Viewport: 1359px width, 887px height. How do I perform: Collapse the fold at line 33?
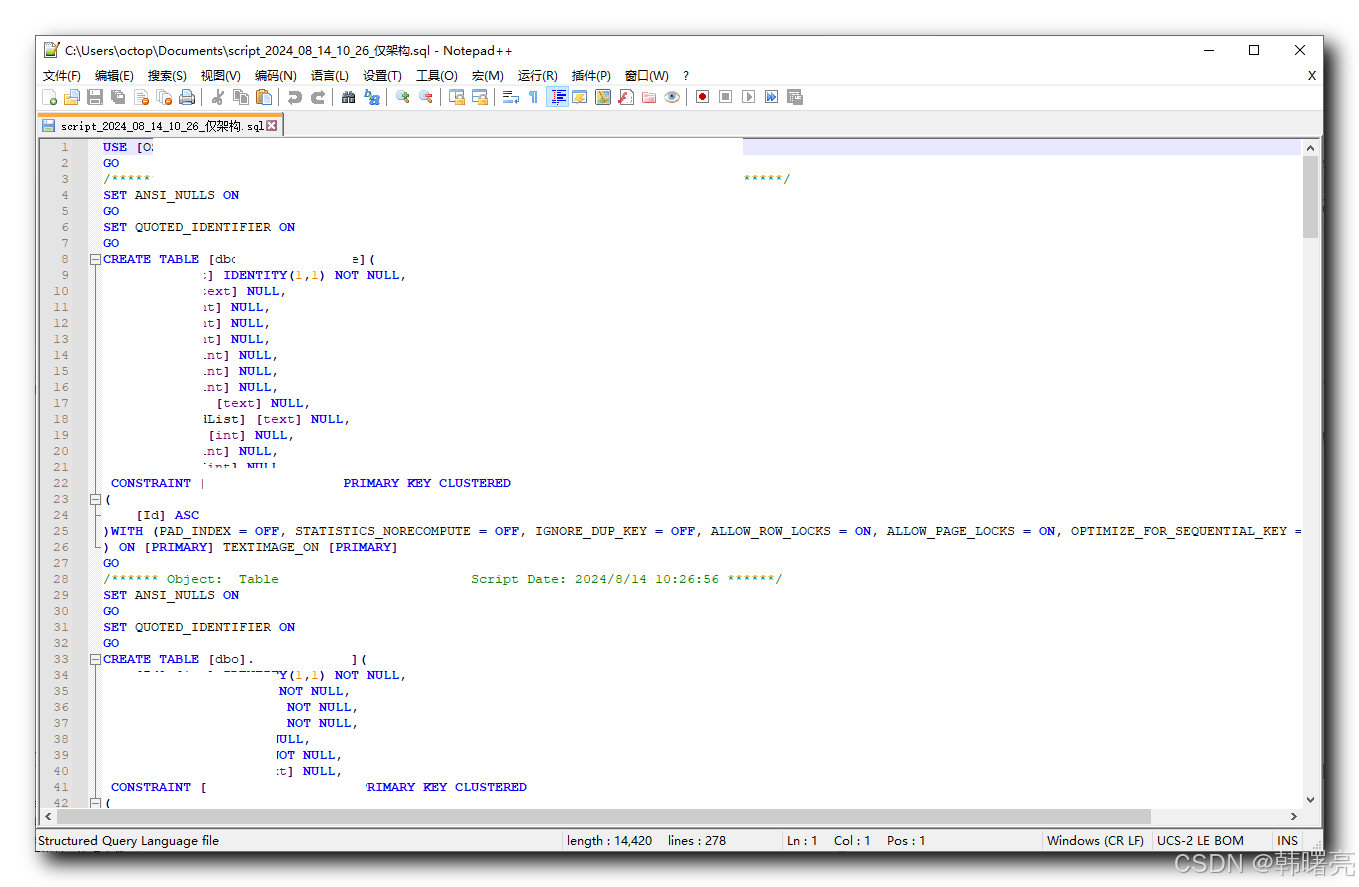click(x=95, y=659)
